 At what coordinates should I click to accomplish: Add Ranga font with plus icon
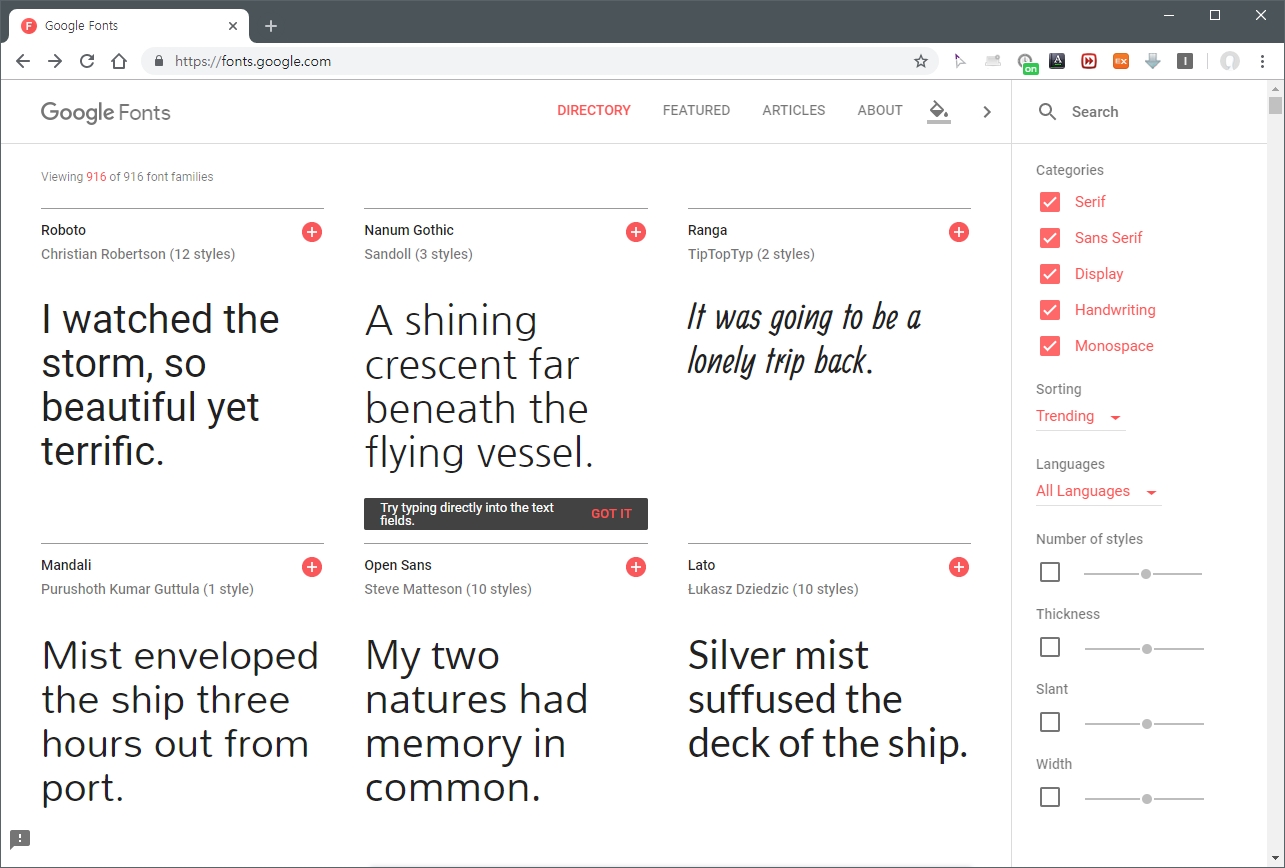958,232
